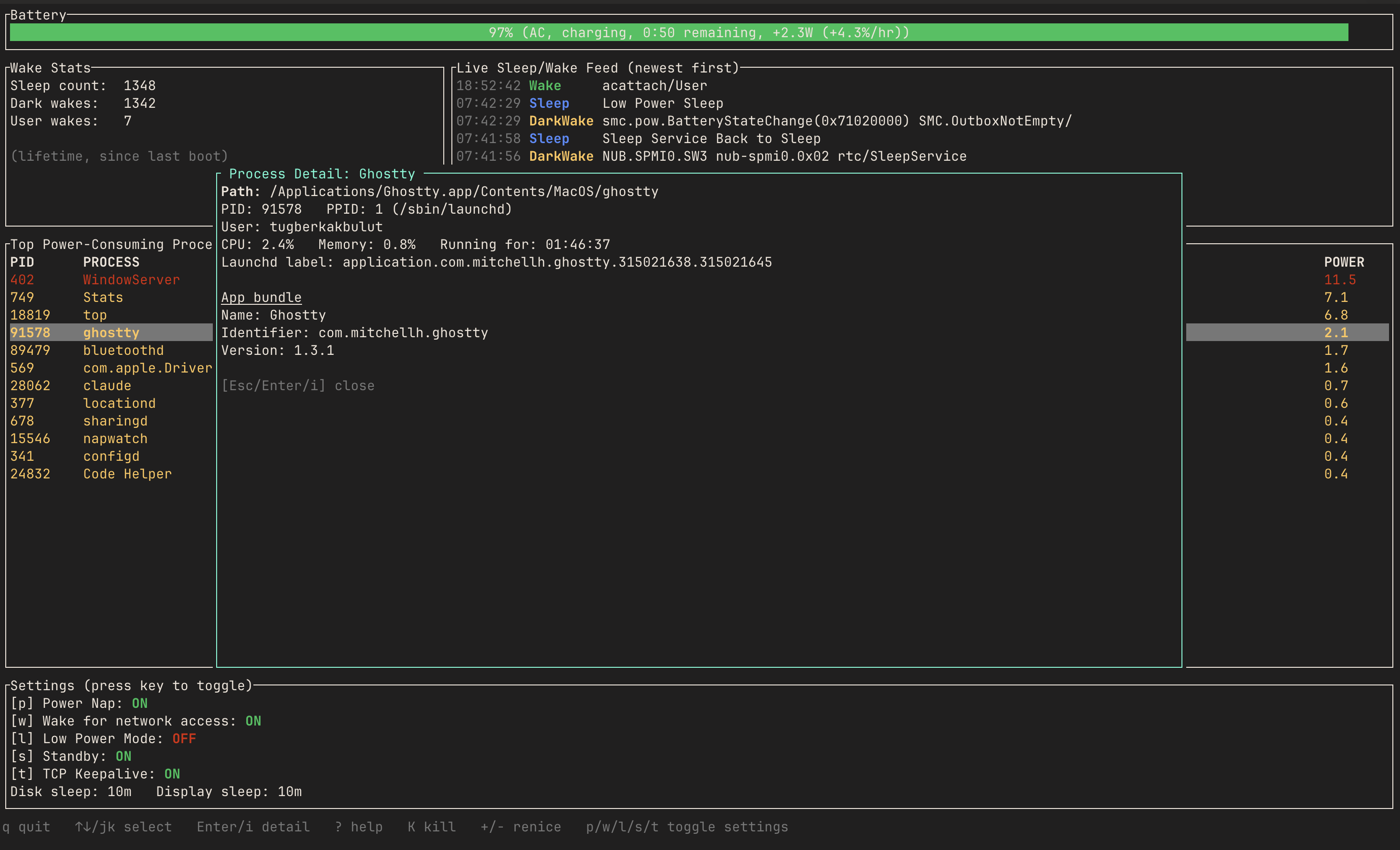Click the App bundle underlined heading
This screenshot has height=850, width=1400.
pyautogui.click(x=261, y=297)
